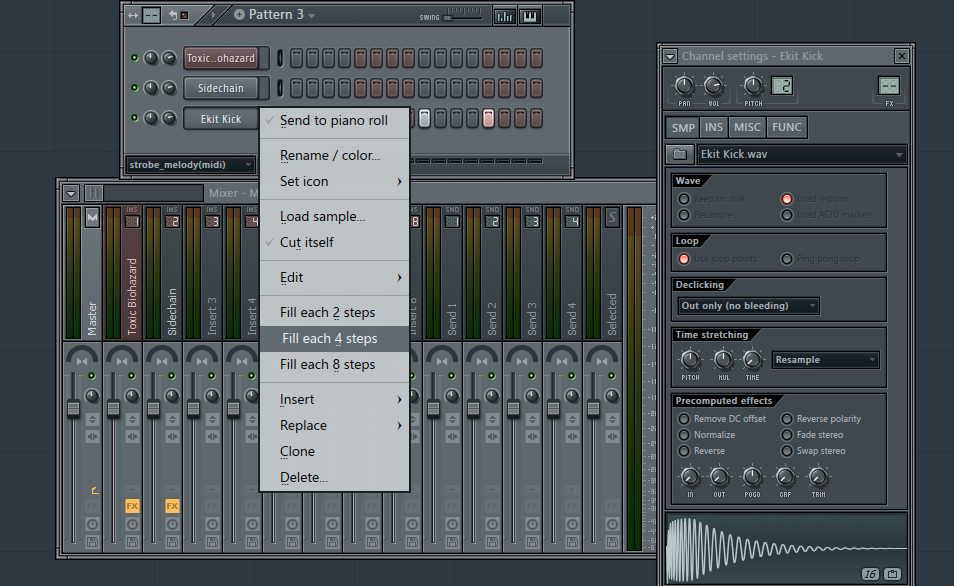Open the Declicking mode dropdown
954x586 pixels.
[x=748, y=306]
